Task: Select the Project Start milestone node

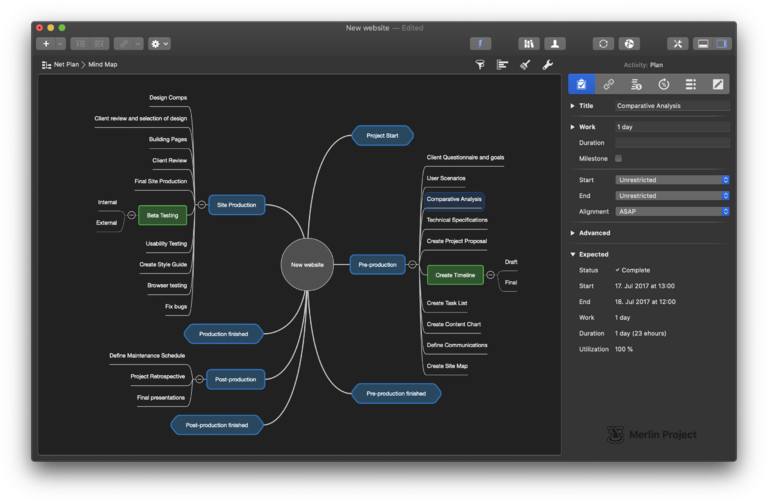Action: tap(383, 136)
